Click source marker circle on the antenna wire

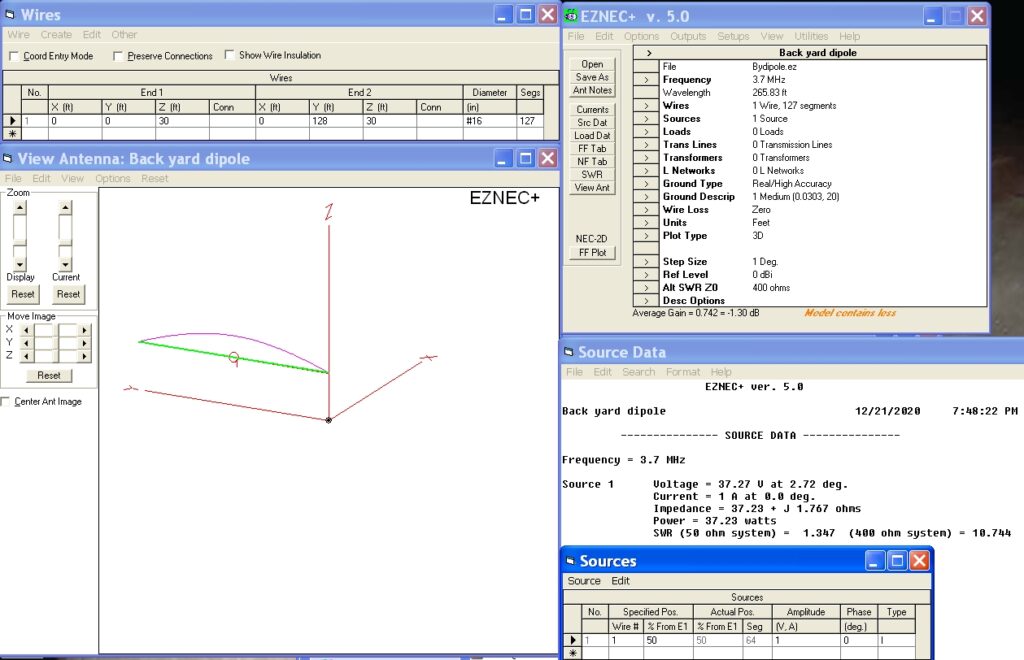pos(234,357)
